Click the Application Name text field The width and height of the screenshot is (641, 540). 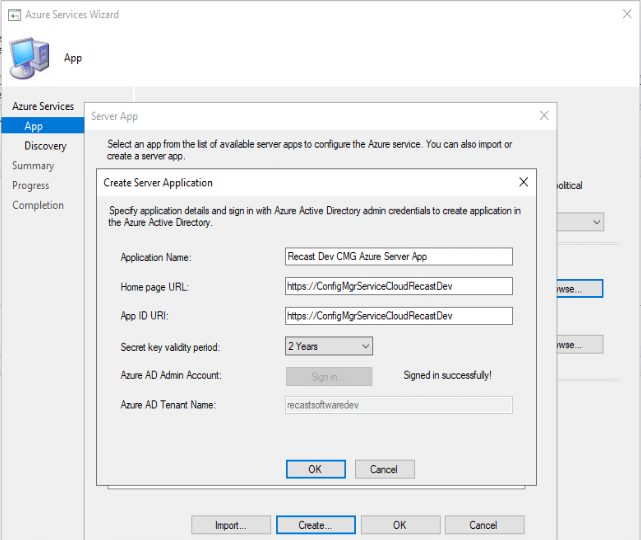[398, 256]
